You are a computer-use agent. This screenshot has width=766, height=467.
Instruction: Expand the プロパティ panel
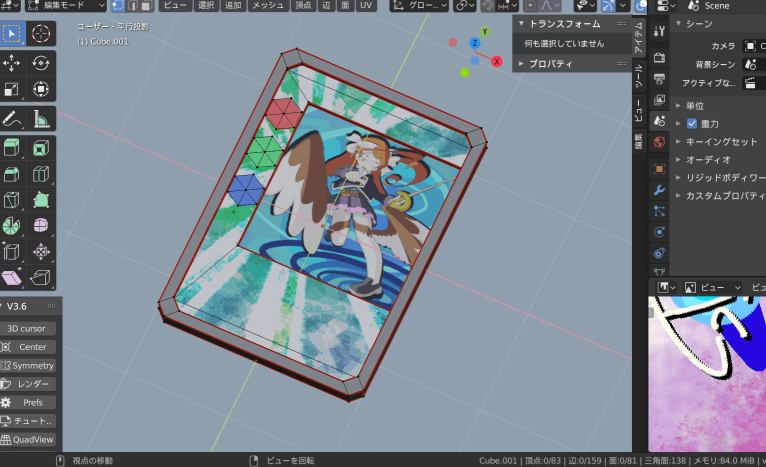[x=522, y=64]
